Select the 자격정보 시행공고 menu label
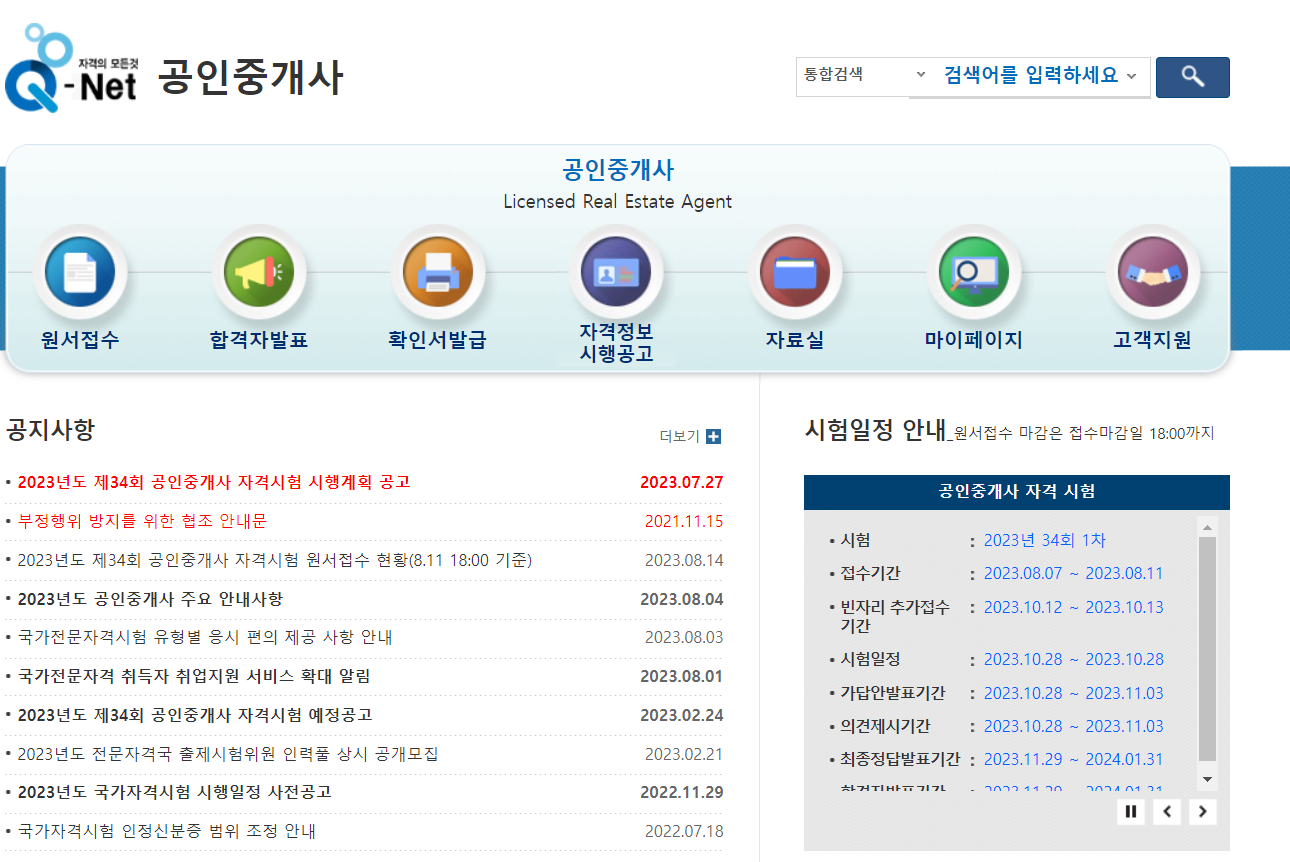The width and height of the screenshot is (1290, 862). pos(616,342)
